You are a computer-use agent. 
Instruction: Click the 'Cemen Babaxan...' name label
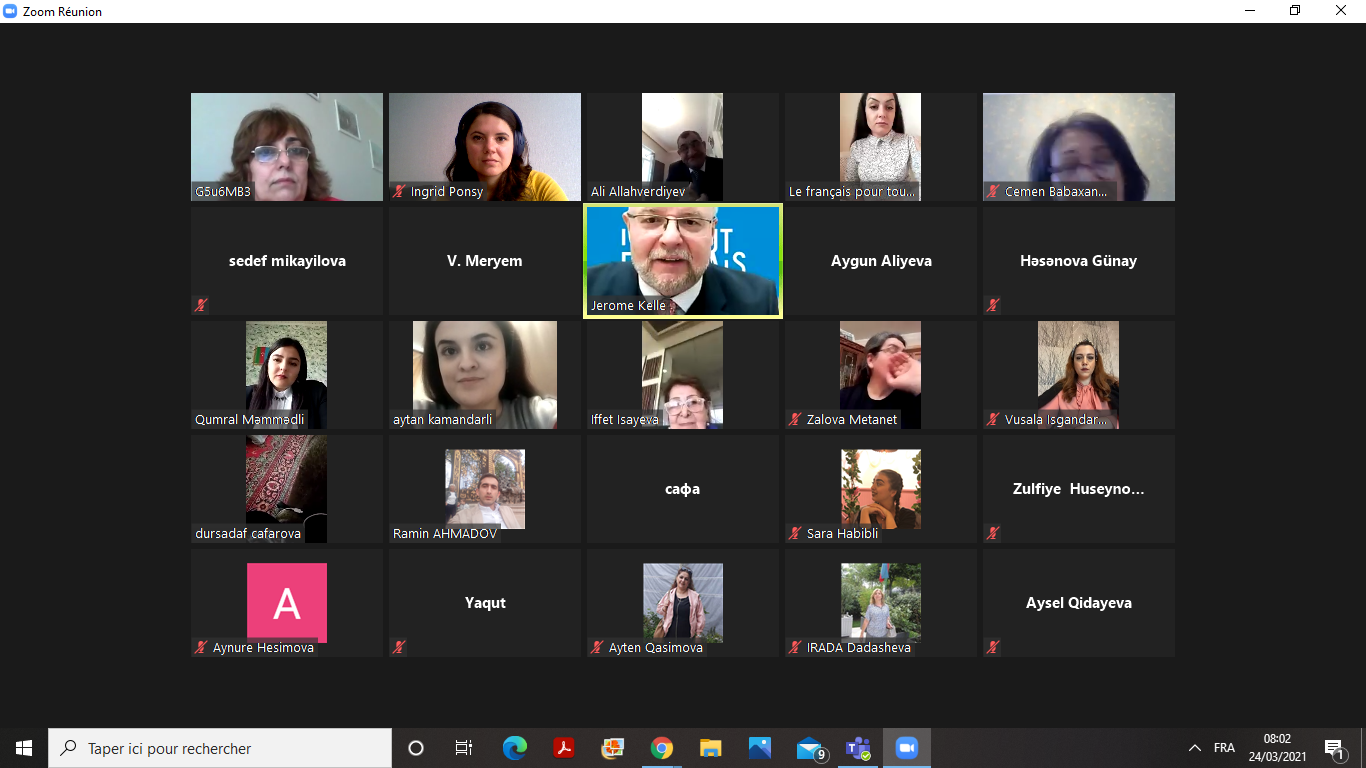coord(1056,192)
